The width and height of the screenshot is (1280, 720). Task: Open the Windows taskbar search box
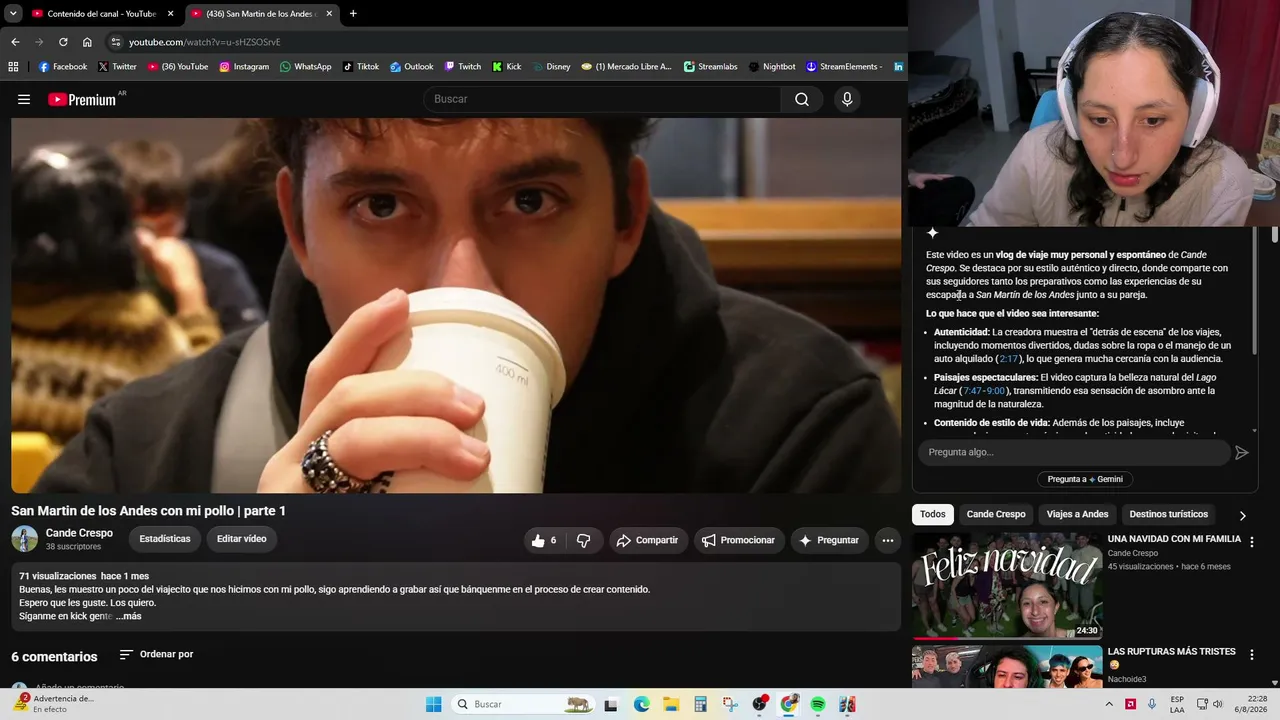point(522,704)
